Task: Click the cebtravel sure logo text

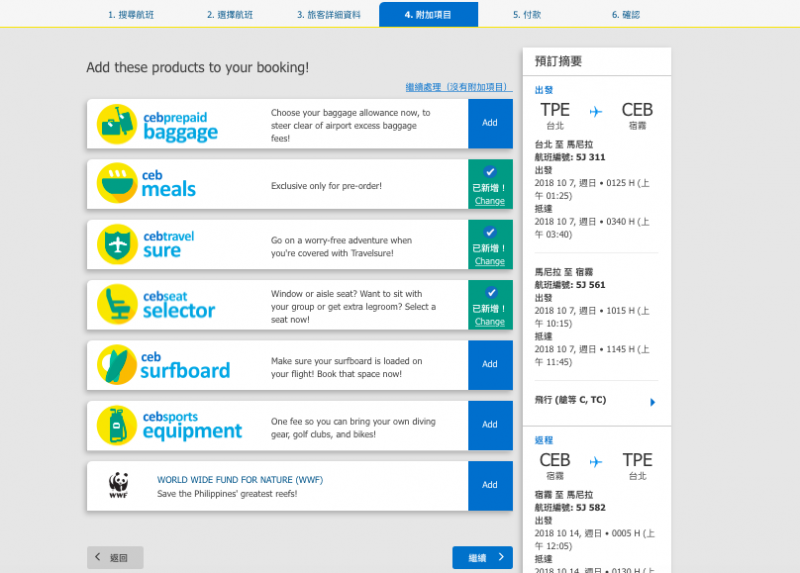Action: click(x=168, y=244)
